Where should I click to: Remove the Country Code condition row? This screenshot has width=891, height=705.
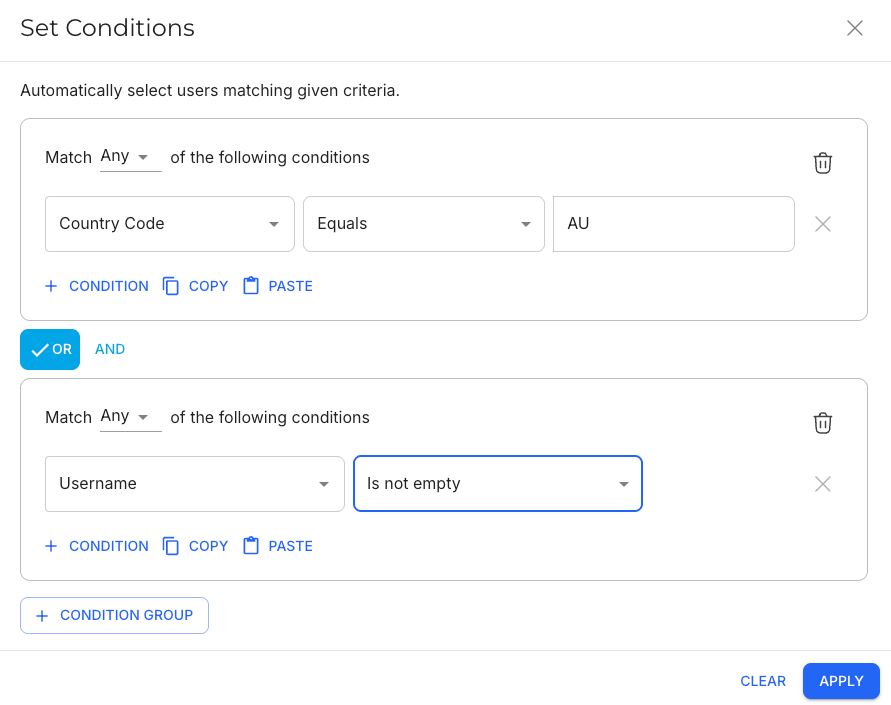[822, 224]
